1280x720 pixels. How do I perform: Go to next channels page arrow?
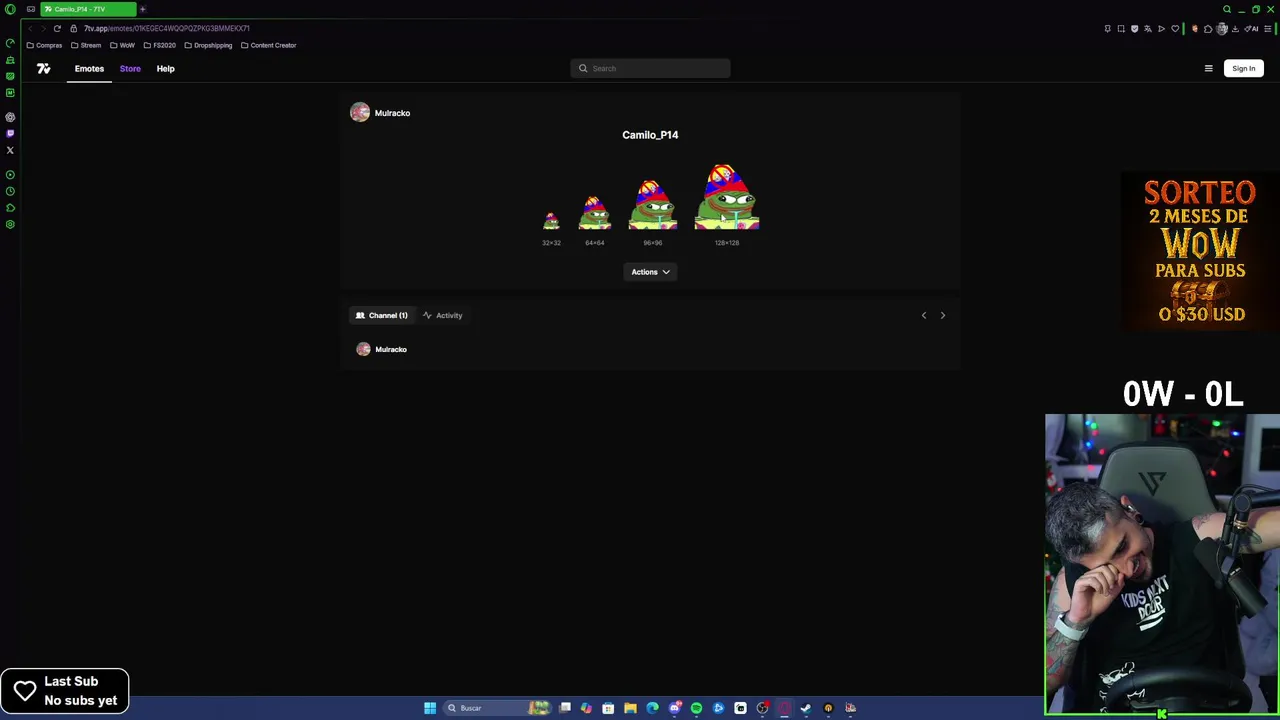(x=942, y=315)
